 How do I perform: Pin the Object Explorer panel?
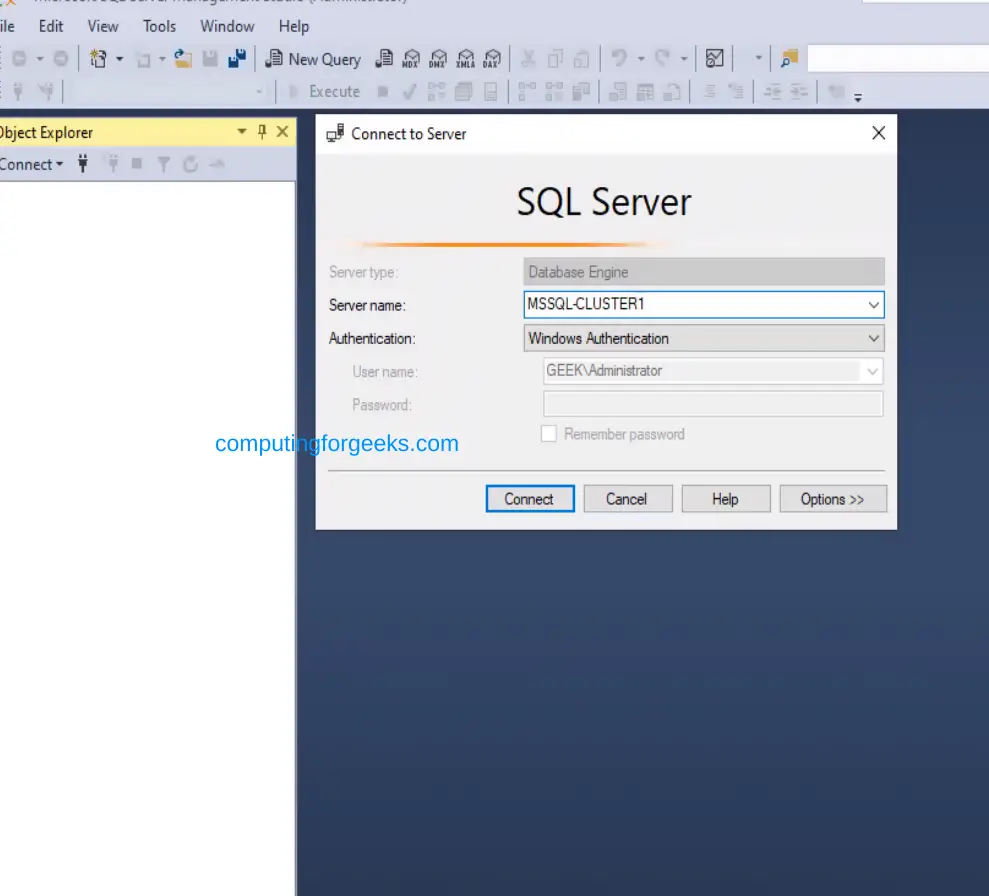[262, 132]
